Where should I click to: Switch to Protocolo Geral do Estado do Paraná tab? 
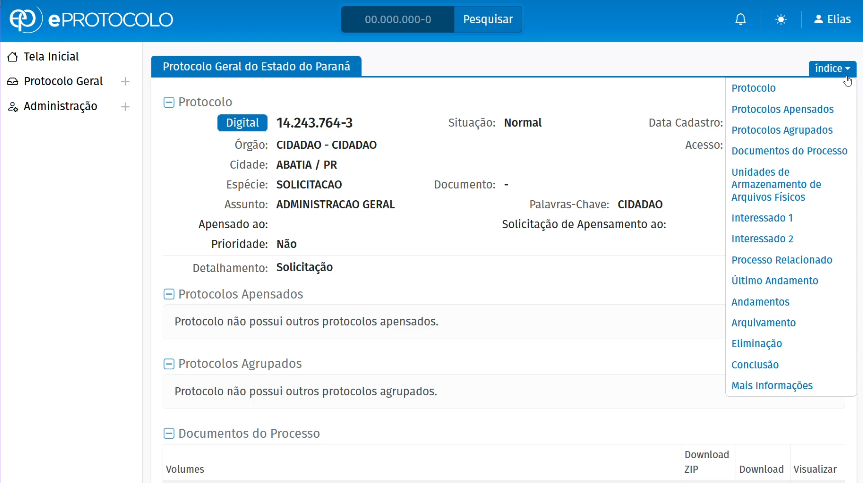pos(256,66)
